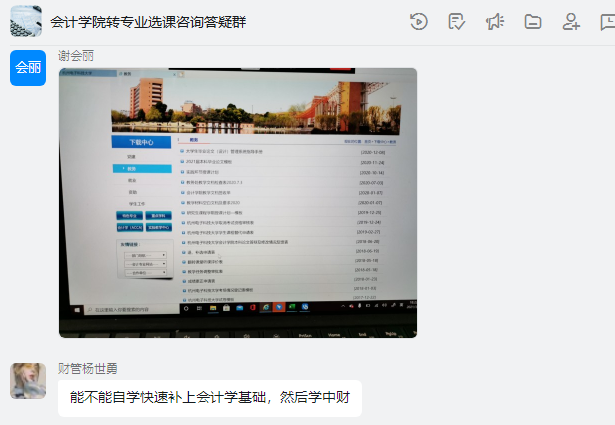The height and width of the screenshot is (425, 615).
Task: Click the blue 会丽 avatar
Action: tap(27, 68)
